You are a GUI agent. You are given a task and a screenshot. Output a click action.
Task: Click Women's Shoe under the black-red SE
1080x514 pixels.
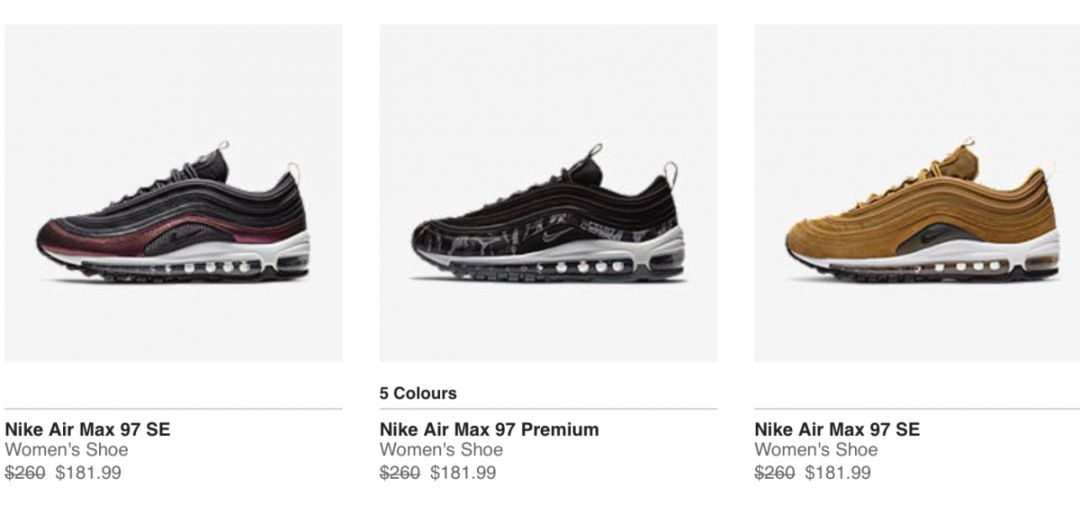(66, 450)
